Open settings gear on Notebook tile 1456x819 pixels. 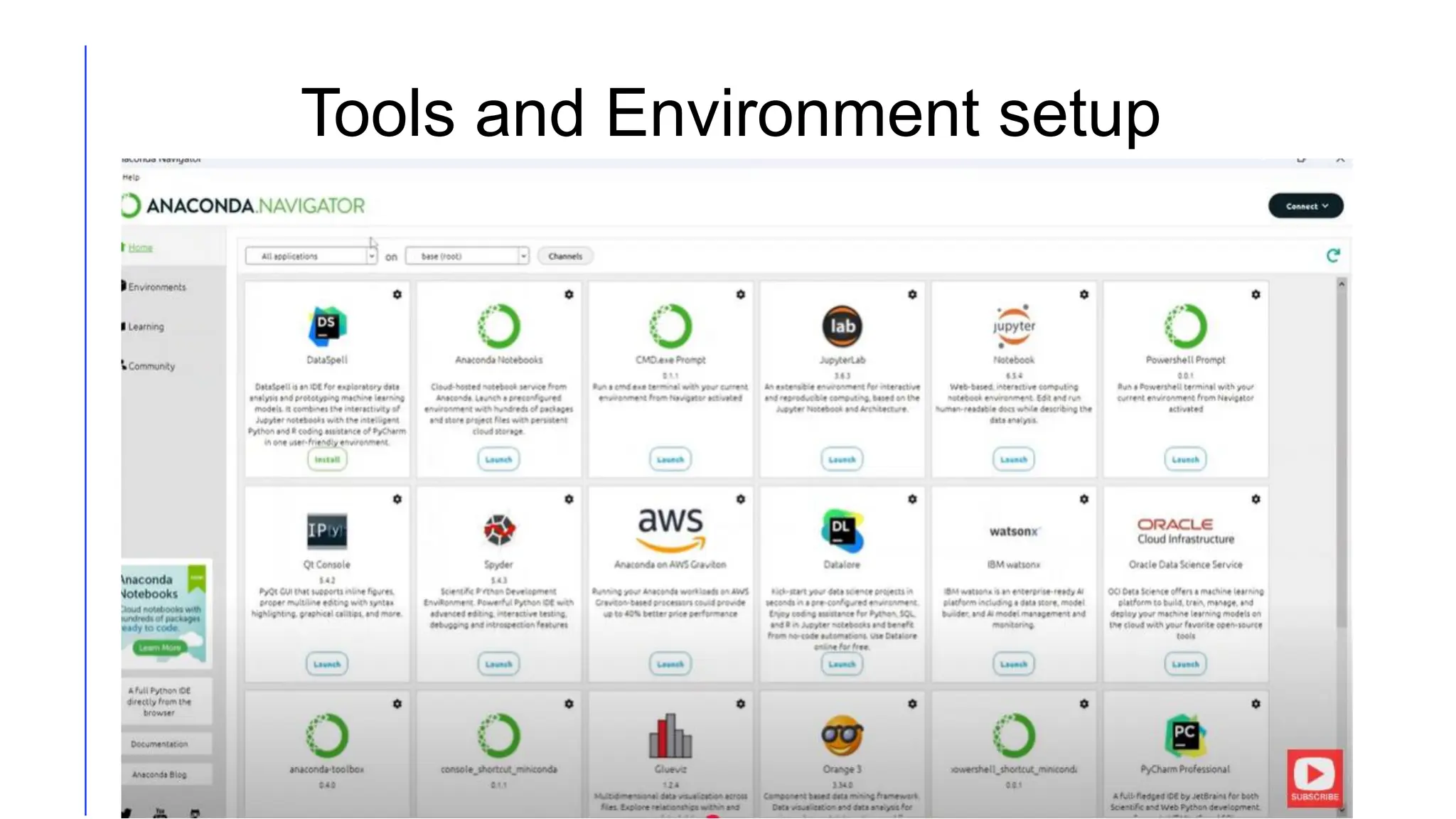1084,294
